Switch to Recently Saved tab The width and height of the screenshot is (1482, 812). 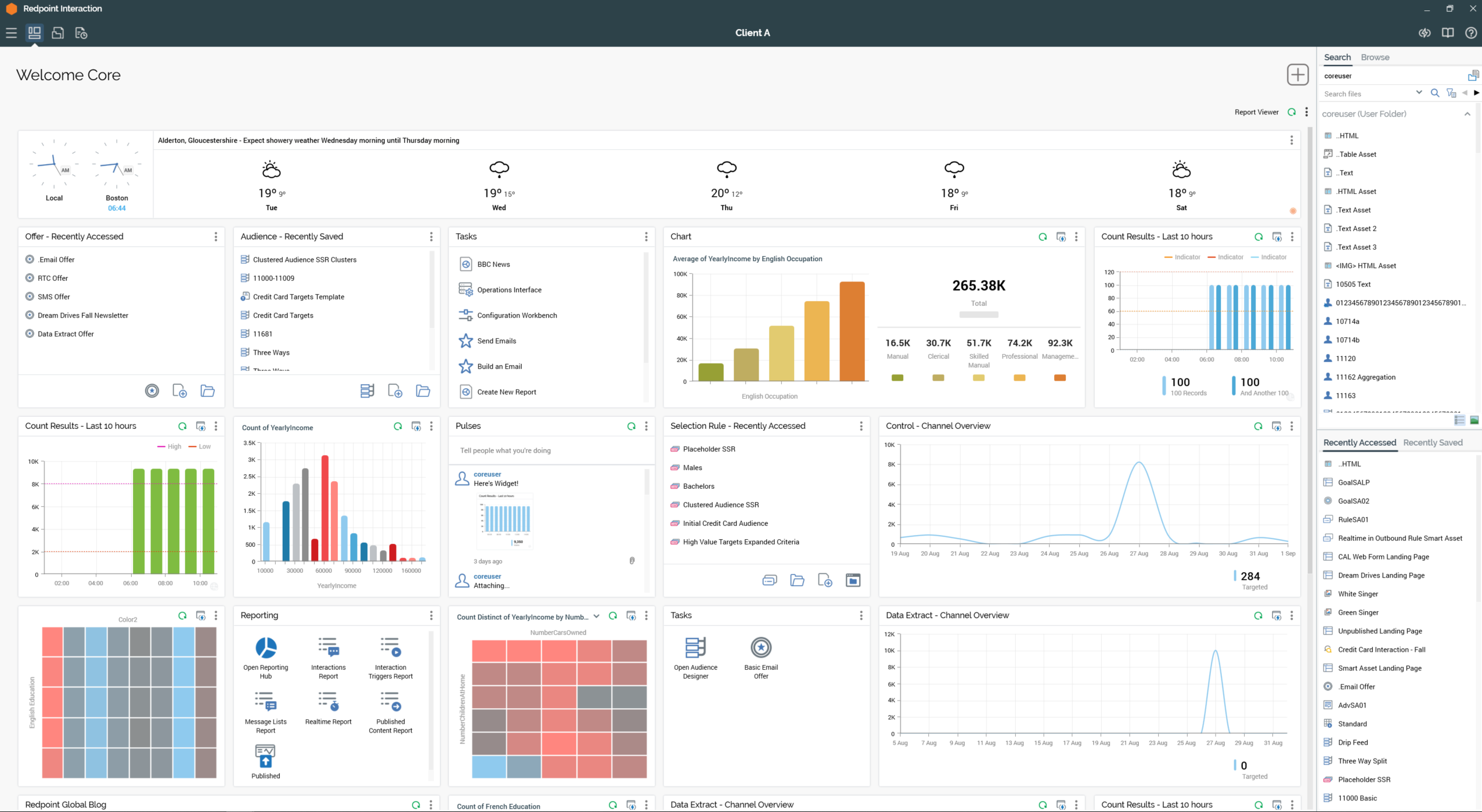coord(1432,443)
